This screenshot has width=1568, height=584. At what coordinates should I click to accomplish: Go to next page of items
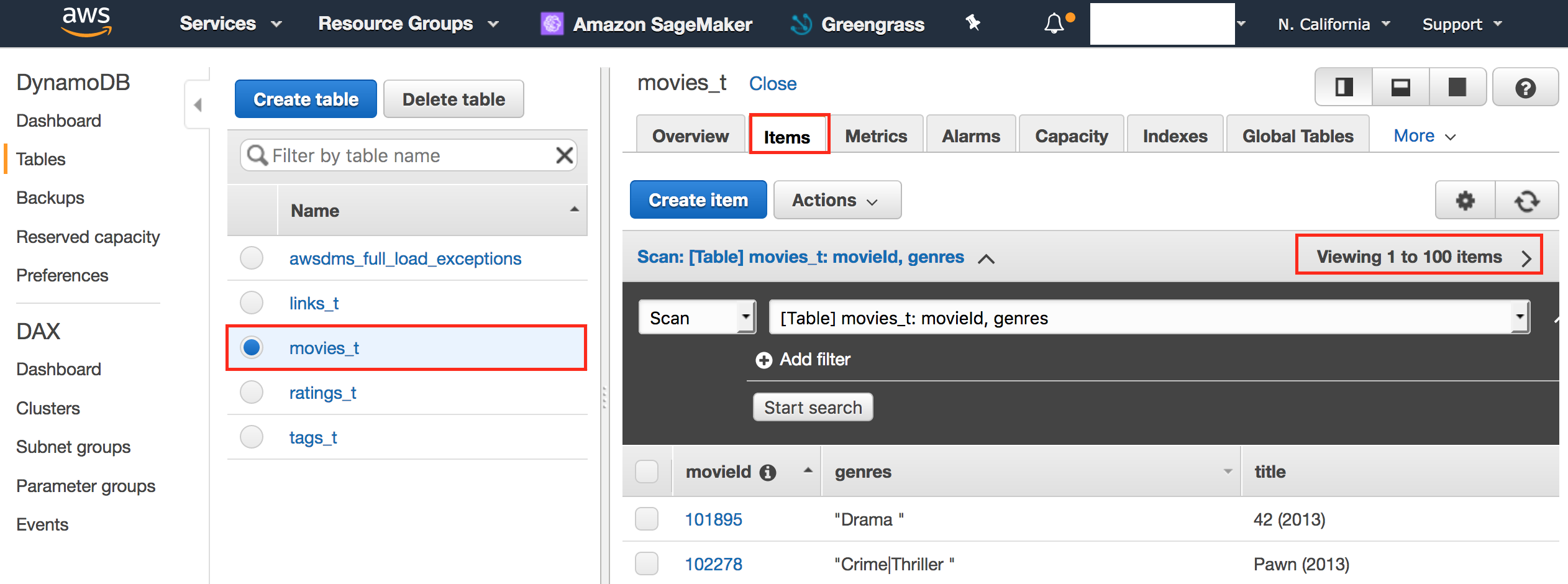pos(1526,258)
